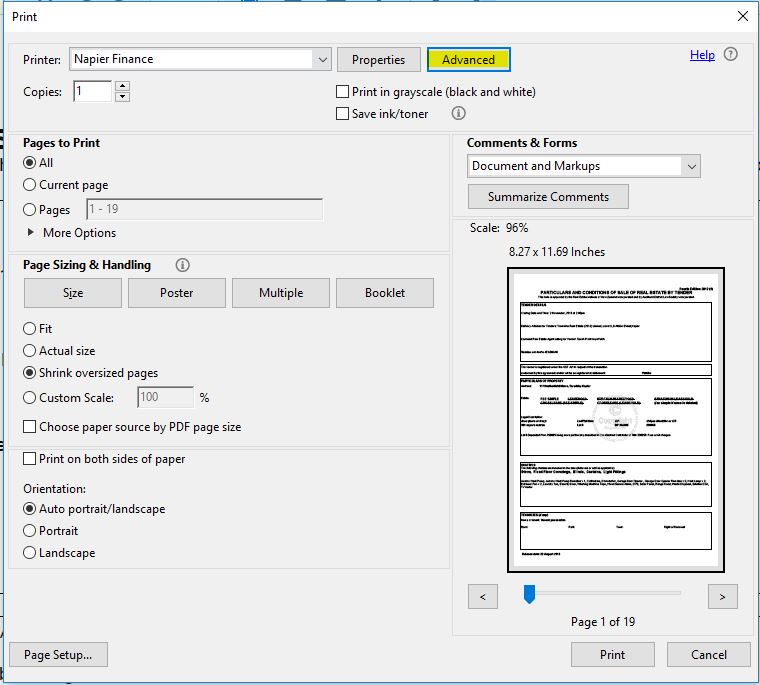Open the Help link
Screen dimensions: 760x685
(702, 55)
